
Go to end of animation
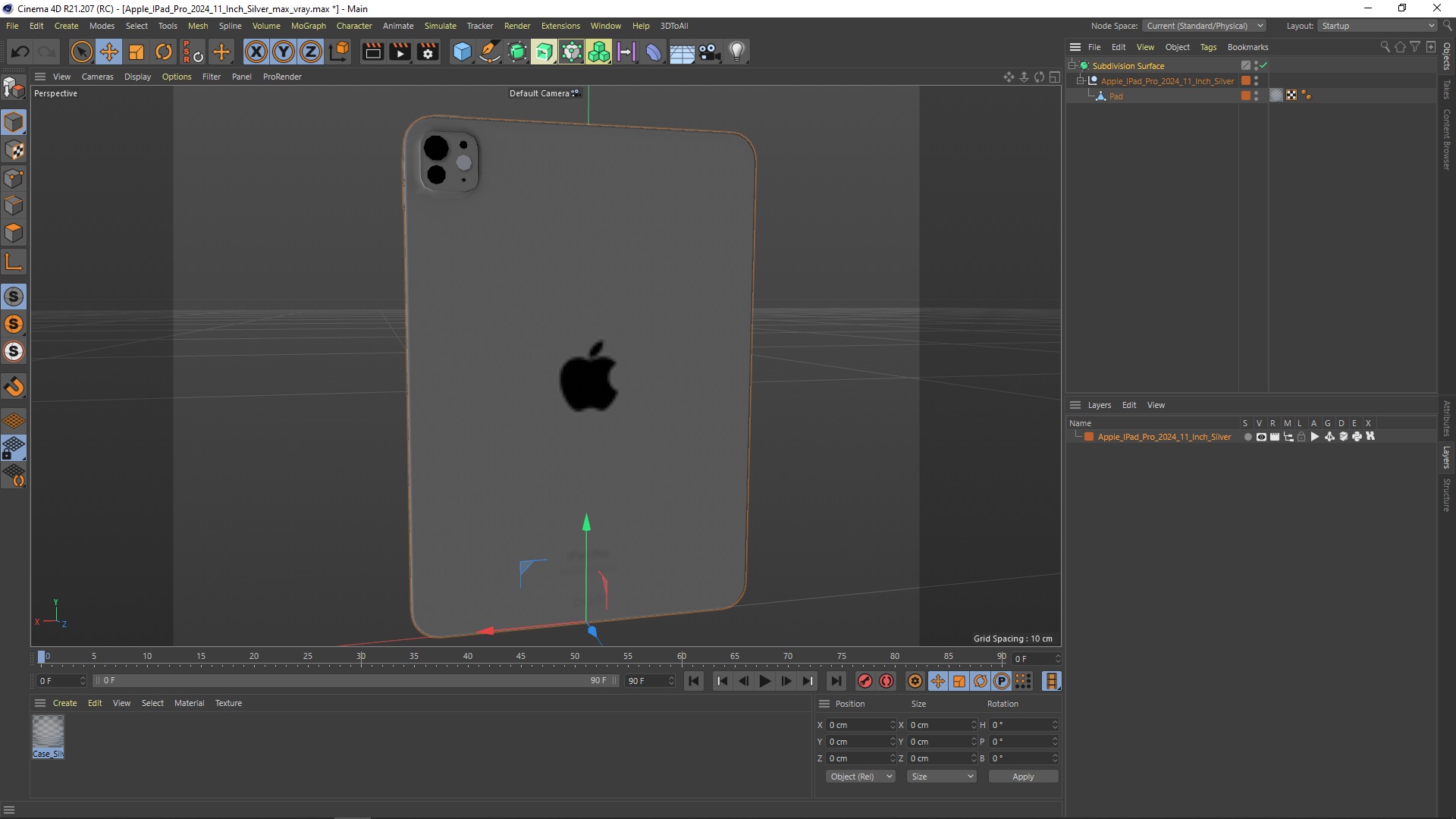point(836,681)
